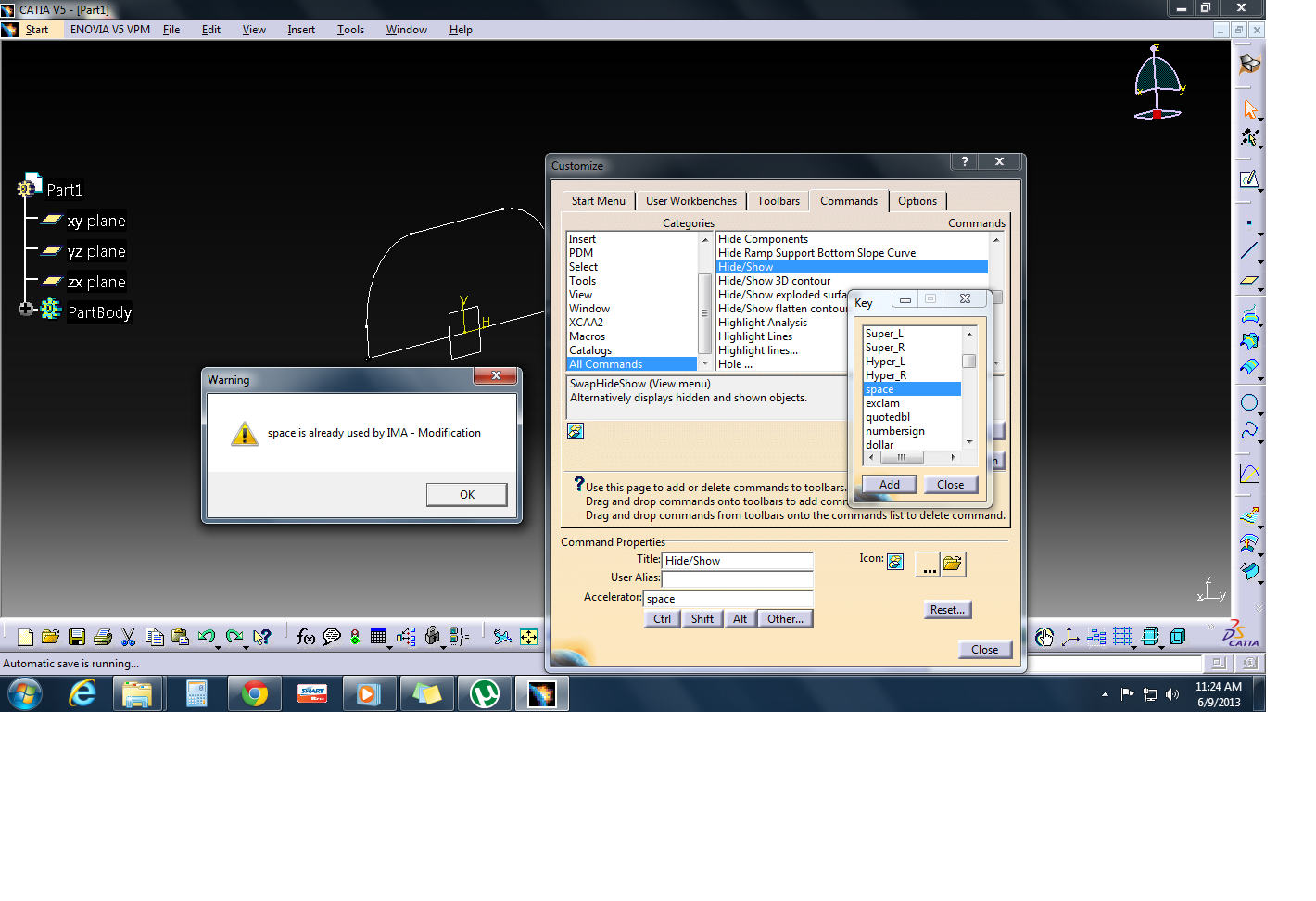
Task: Open the Sketcher tool icon
Action: (x=1249, y=179)
